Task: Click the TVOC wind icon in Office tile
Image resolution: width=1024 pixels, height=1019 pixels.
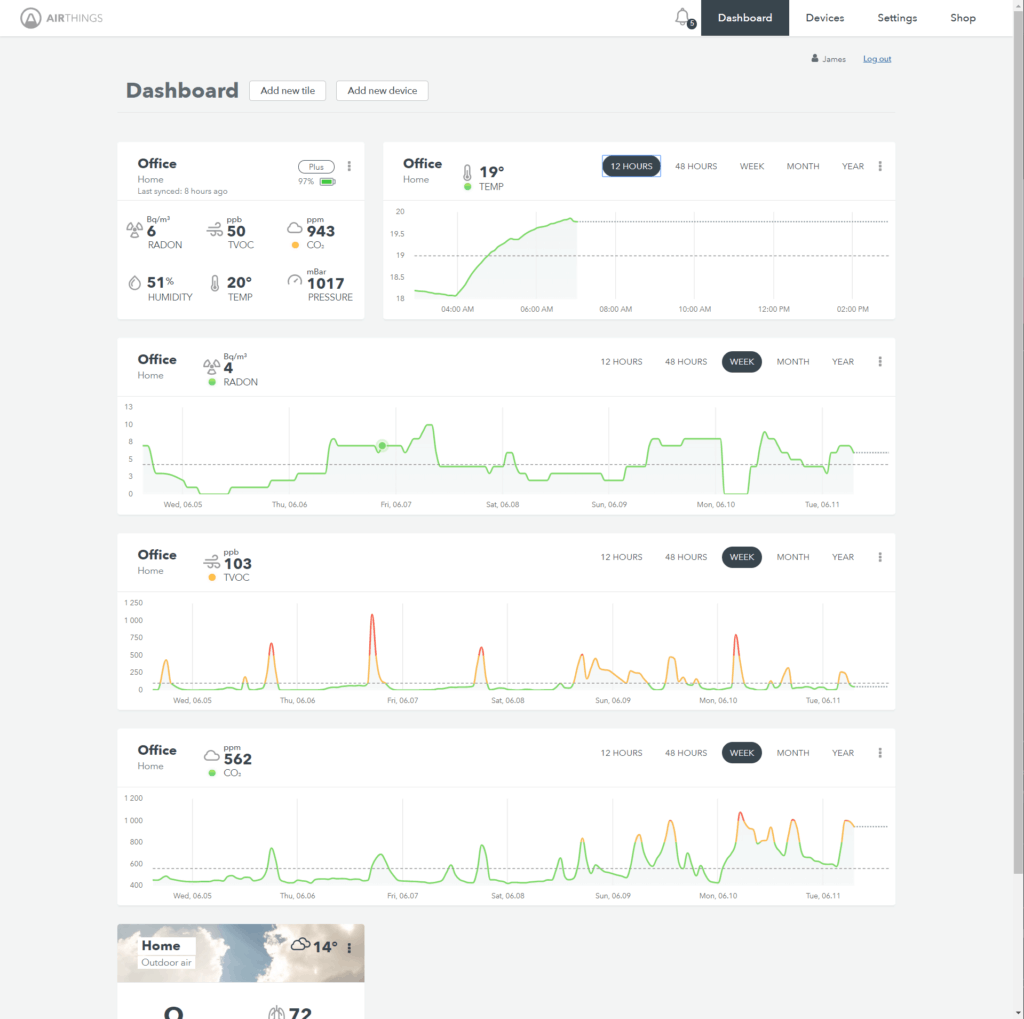Action: coord(214,230)
